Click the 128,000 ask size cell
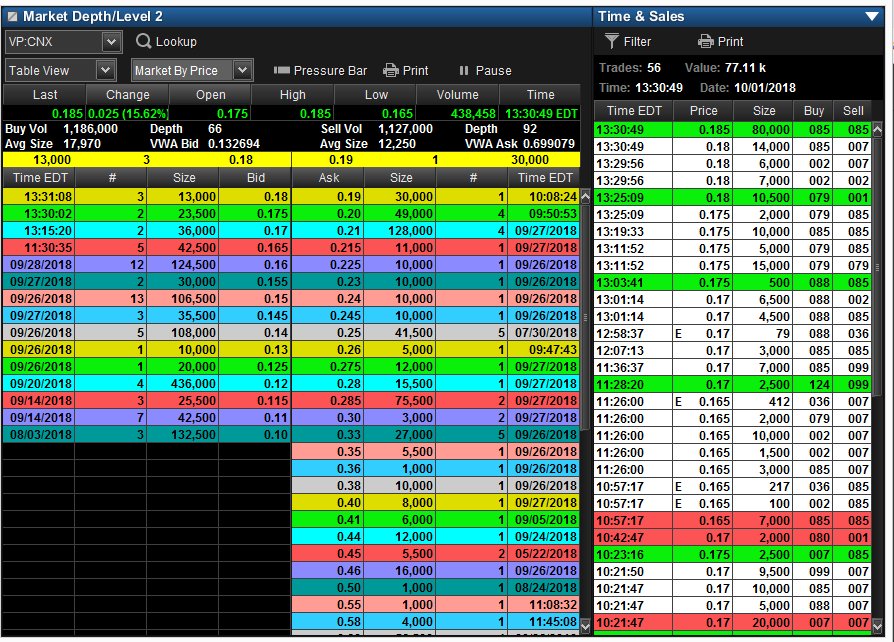This screenshot has width=894, height=642. (x=400, y=231)
